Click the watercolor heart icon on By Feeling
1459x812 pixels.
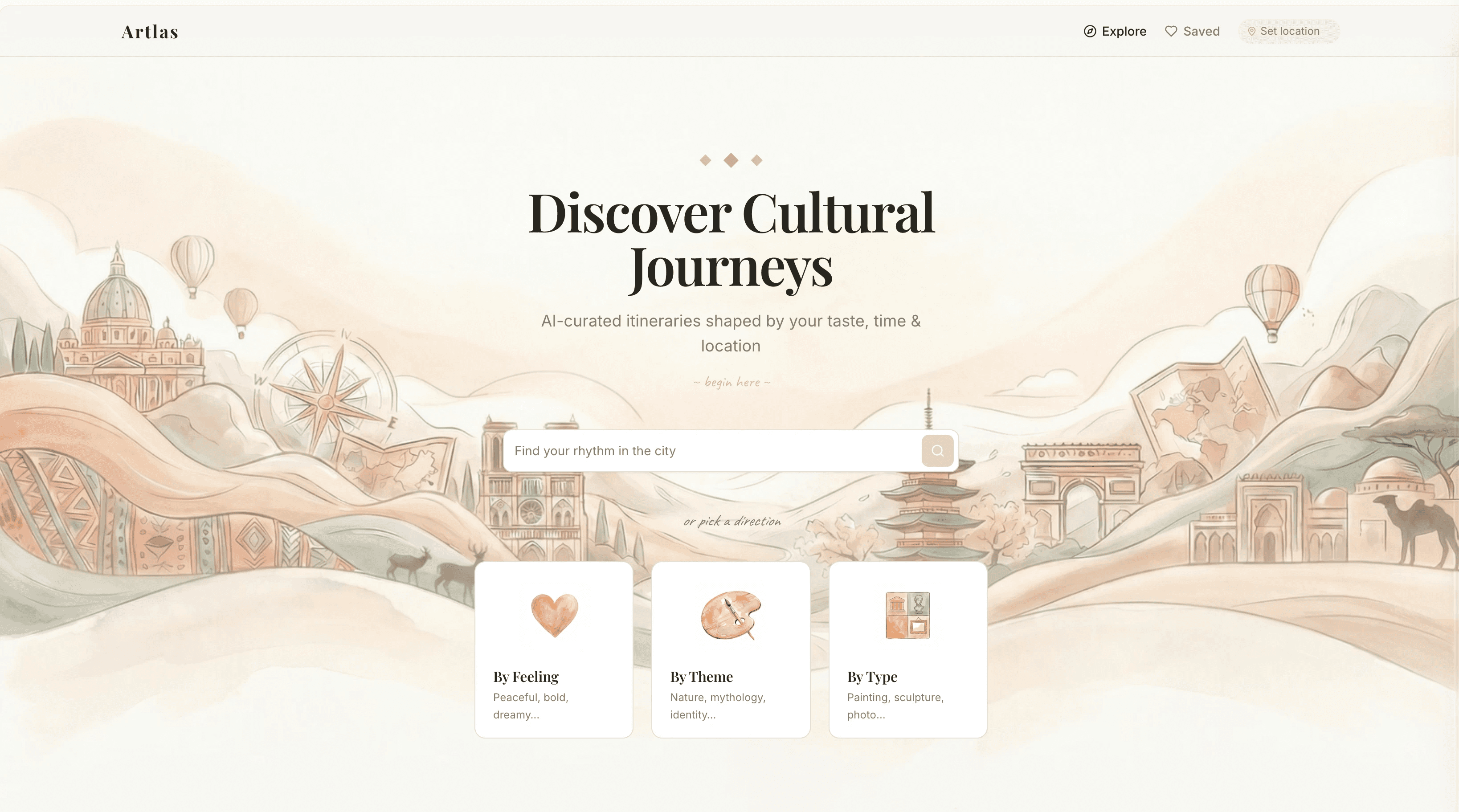(x=555, y=615)
